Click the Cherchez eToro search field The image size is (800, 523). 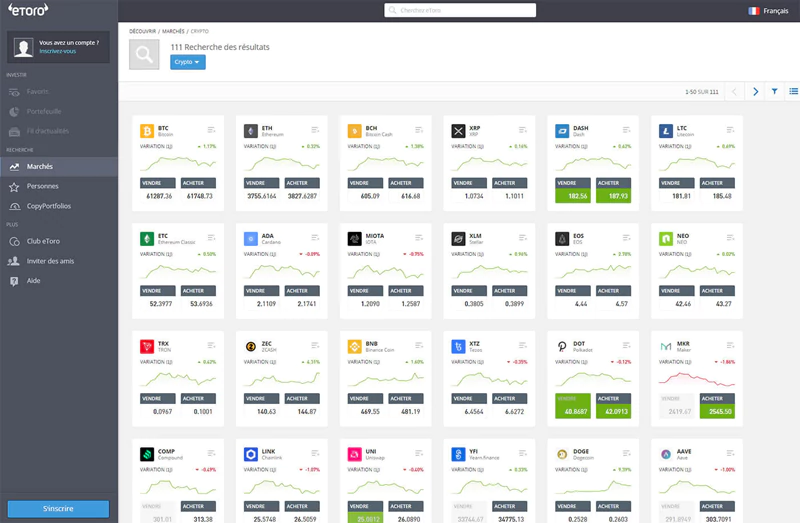460,10
